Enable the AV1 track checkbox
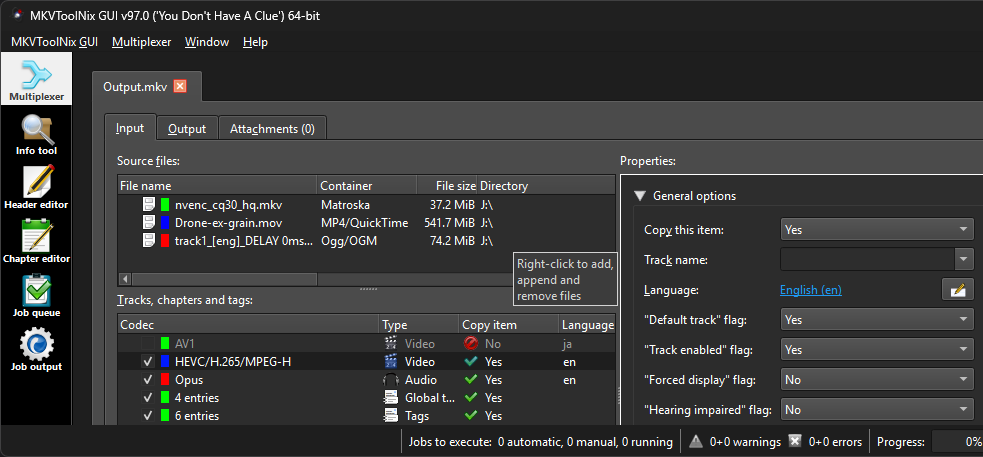Screen dimensions: 983x457 (148, 344)
